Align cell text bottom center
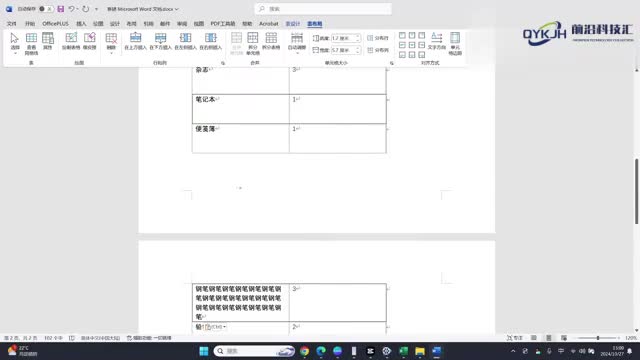 (x=412, y=54)
